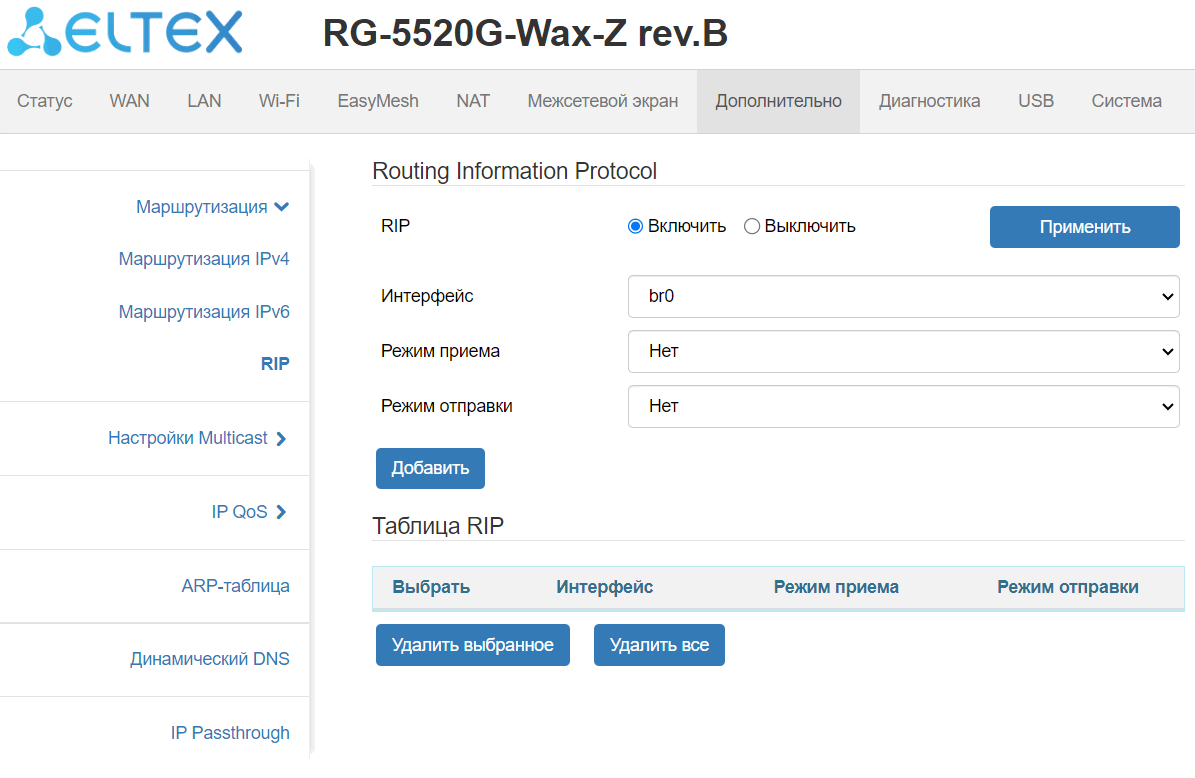1195x778 pixels.
Task: Open the Режим приема dropdown
Action: click(903, 352)
